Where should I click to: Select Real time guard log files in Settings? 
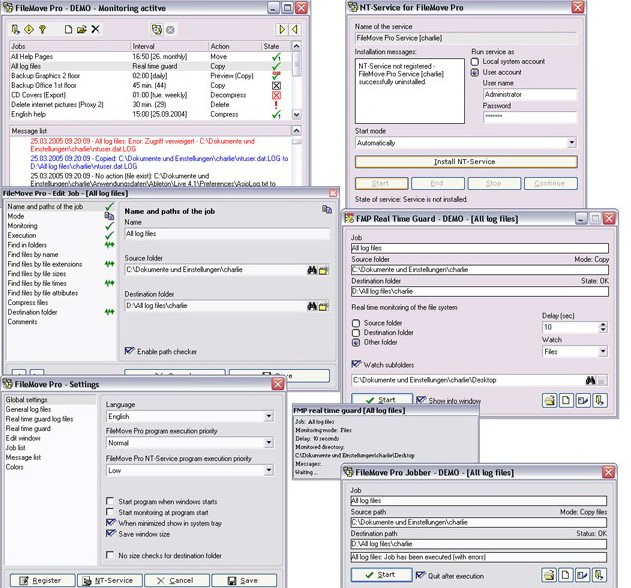pyautogui.click(x=39, y=419)
